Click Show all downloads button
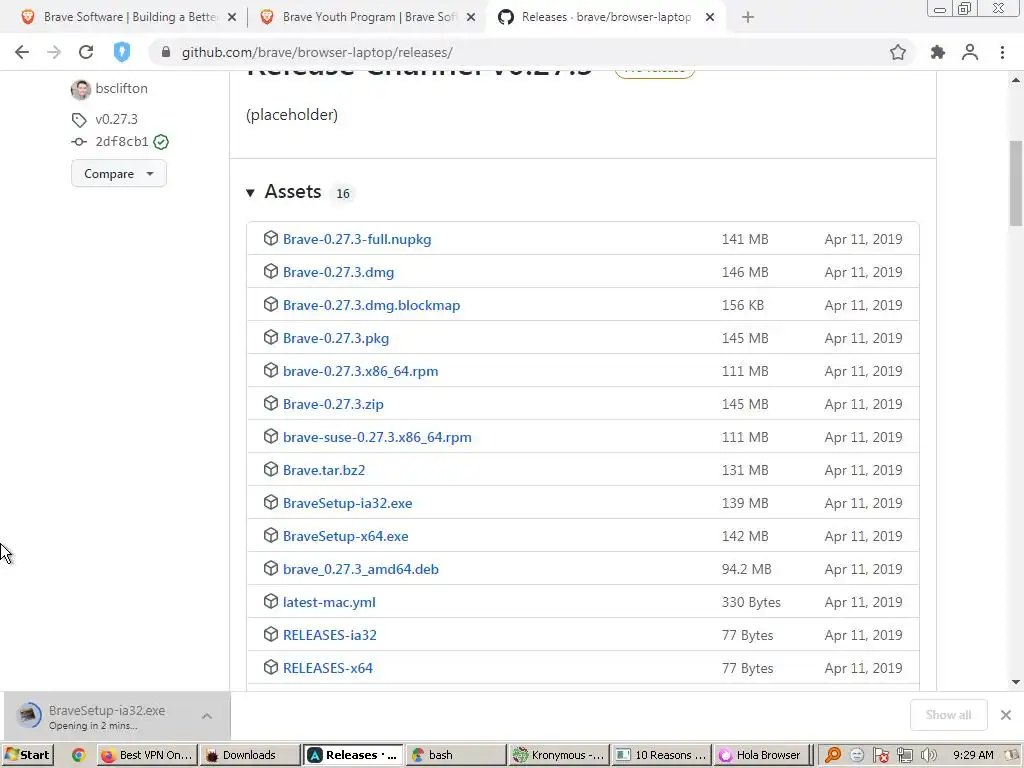This screenshot has height=768, width=1024. (948, 715)
